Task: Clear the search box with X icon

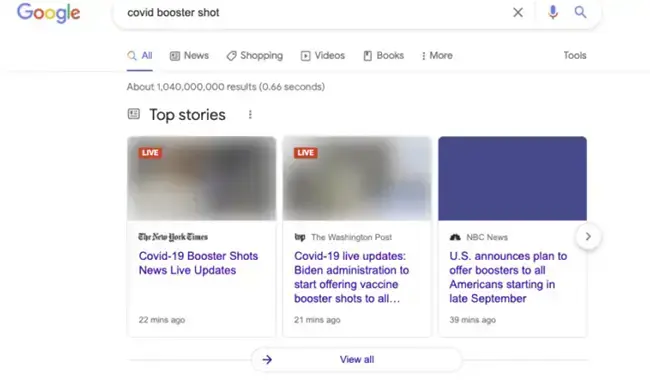Action: tap(518, 12)
